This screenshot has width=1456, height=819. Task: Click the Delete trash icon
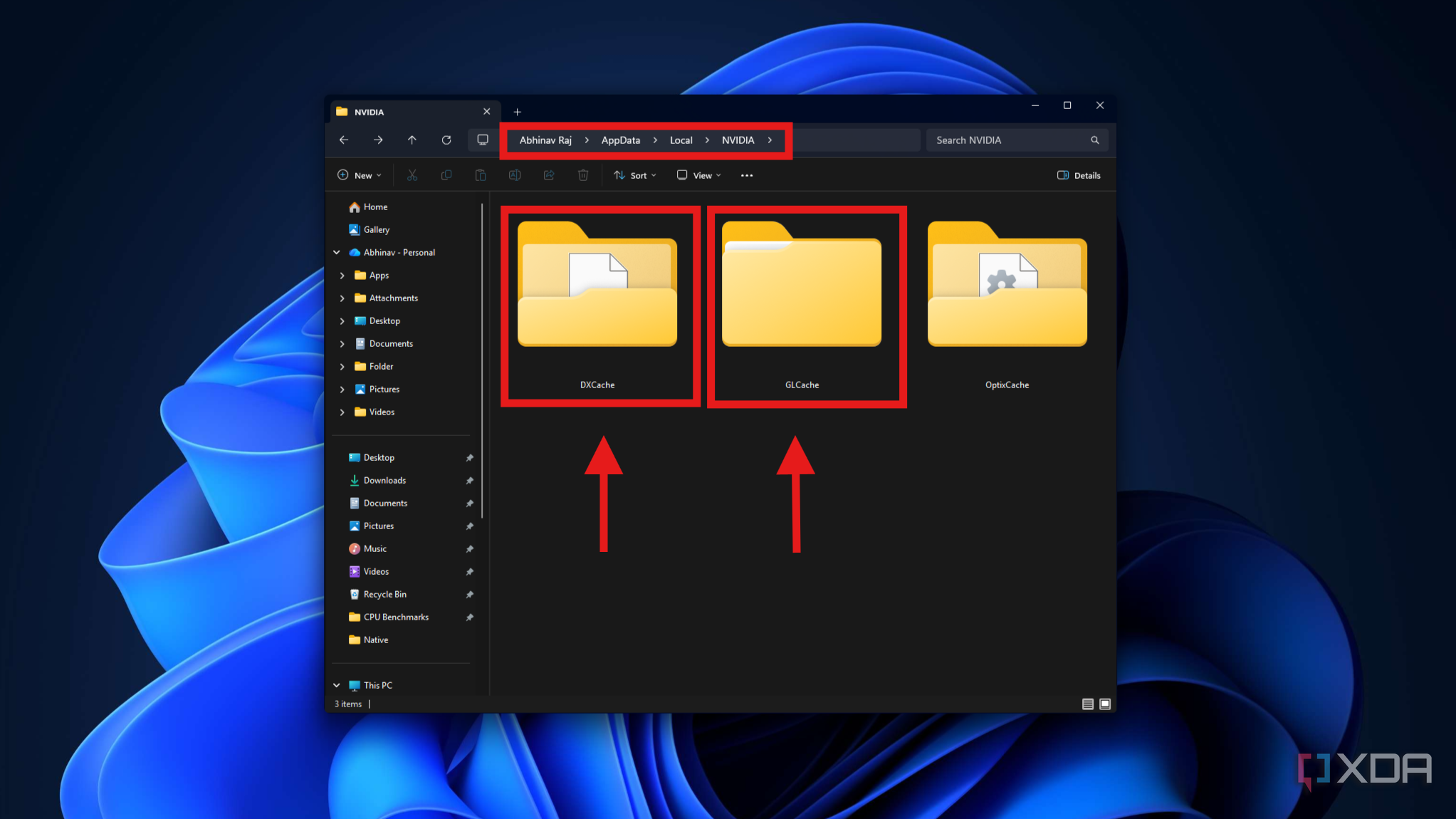click(583, 175)
